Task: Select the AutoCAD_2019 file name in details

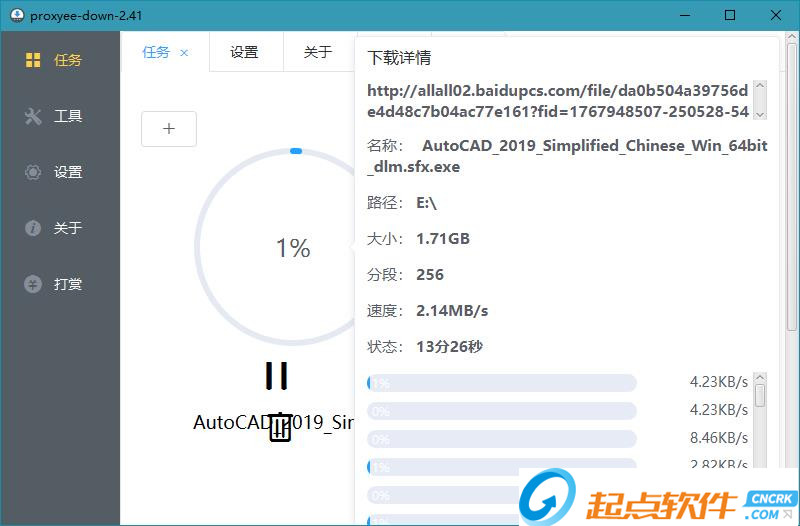Action: [567, 156]
